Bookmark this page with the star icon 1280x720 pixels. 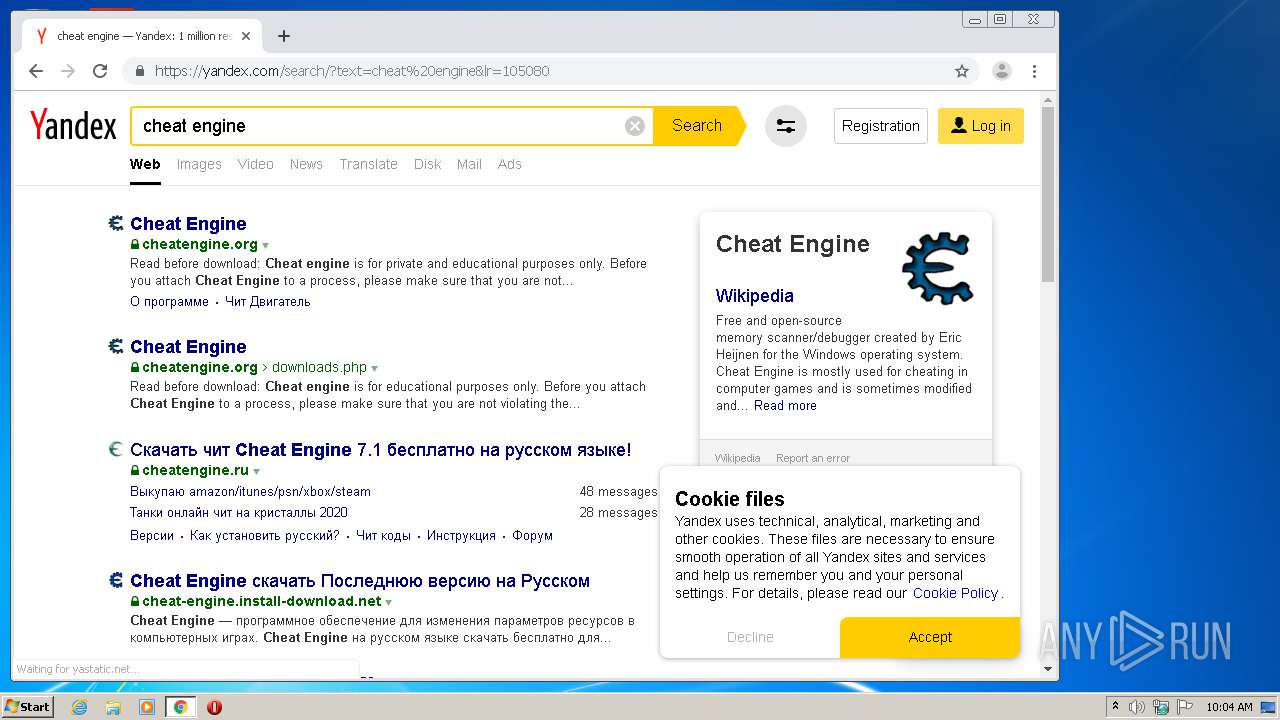click(x=962, y=71)
